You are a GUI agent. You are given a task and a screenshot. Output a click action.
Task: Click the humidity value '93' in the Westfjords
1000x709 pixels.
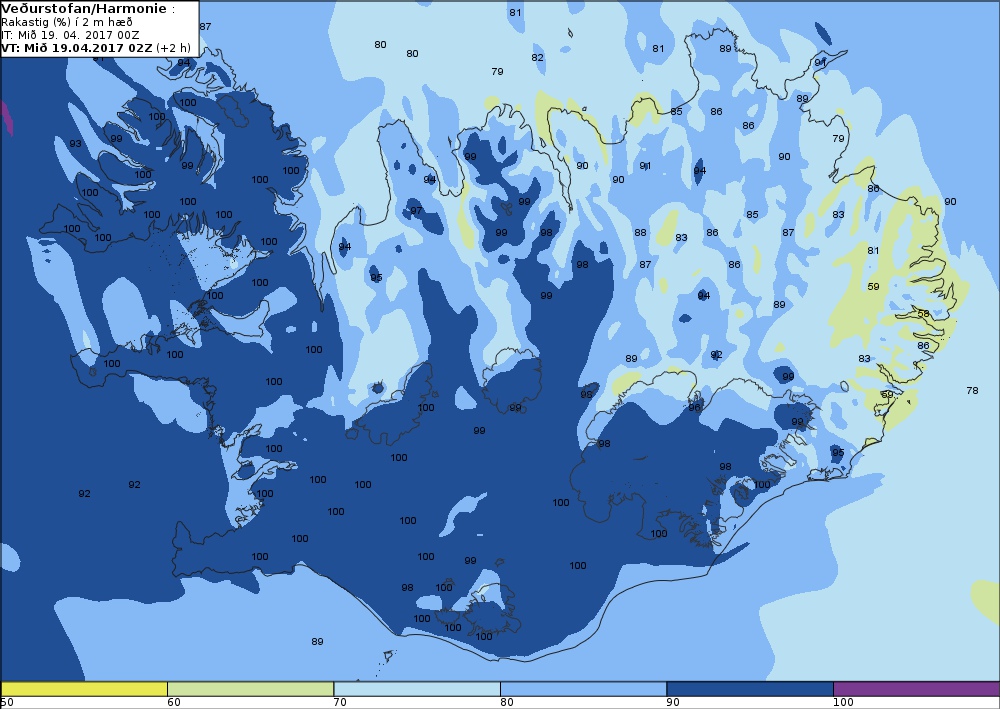(x=75, y=143)
